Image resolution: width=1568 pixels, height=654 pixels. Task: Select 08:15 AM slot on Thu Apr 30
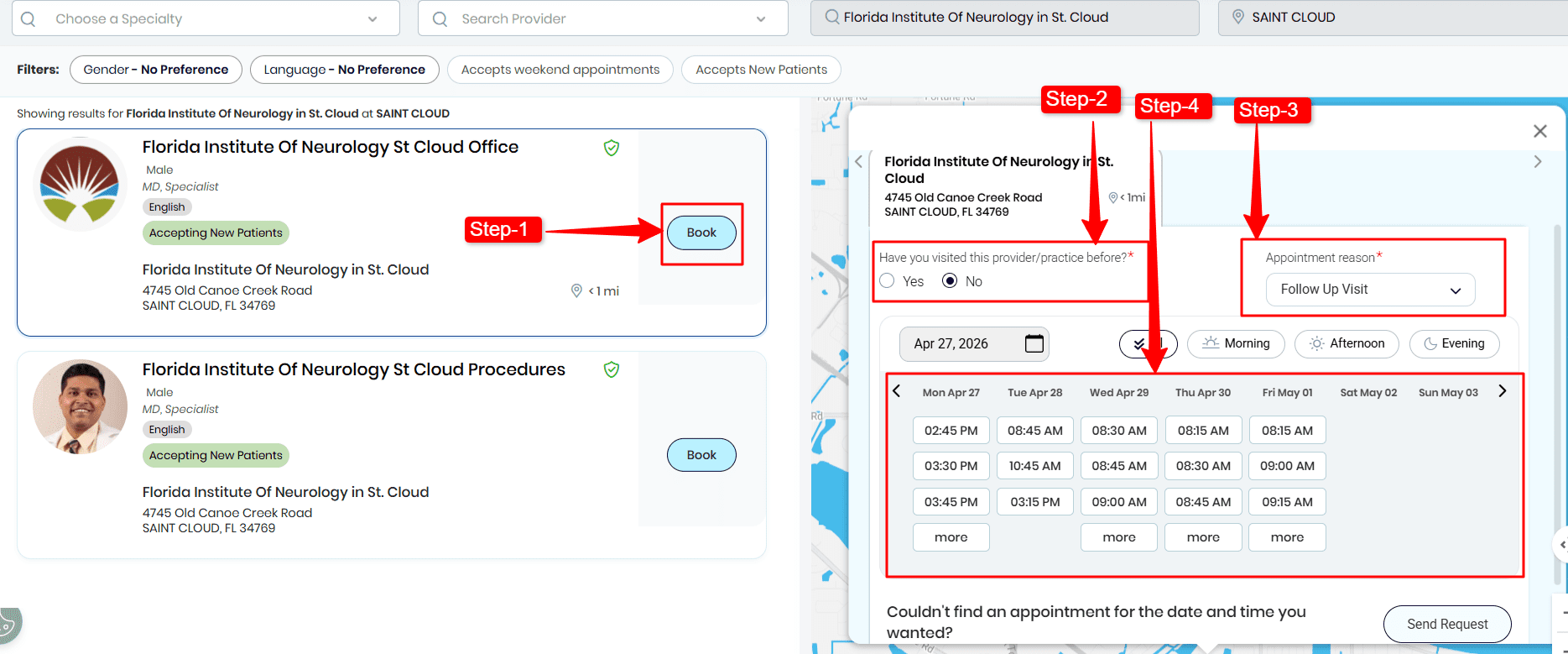click(x=1203, y=431)
